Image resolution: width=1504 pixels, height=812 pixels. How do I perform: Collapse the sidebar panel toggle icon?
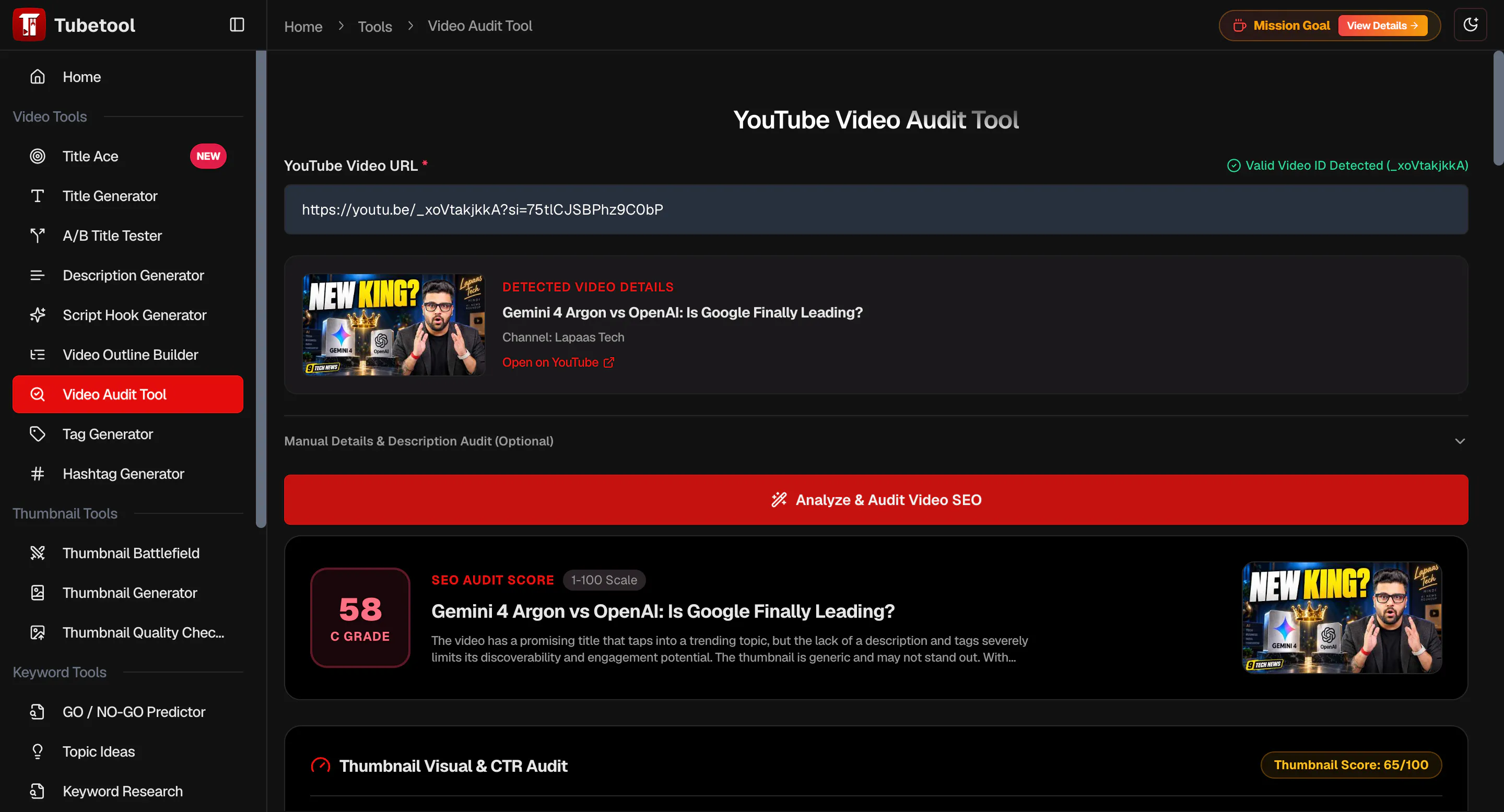click(x=237, y=25)
